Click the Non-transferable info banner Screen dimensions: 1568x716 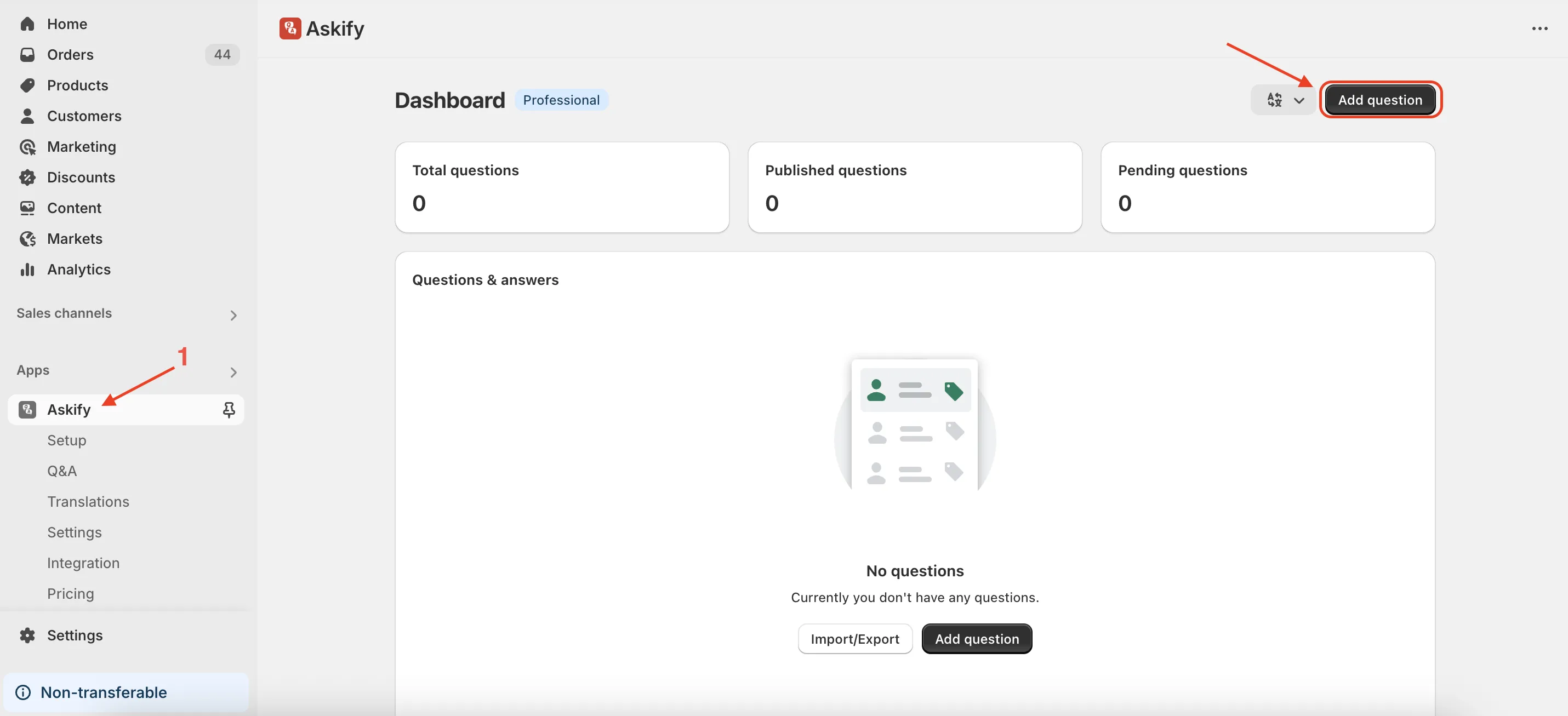(126, 692)
